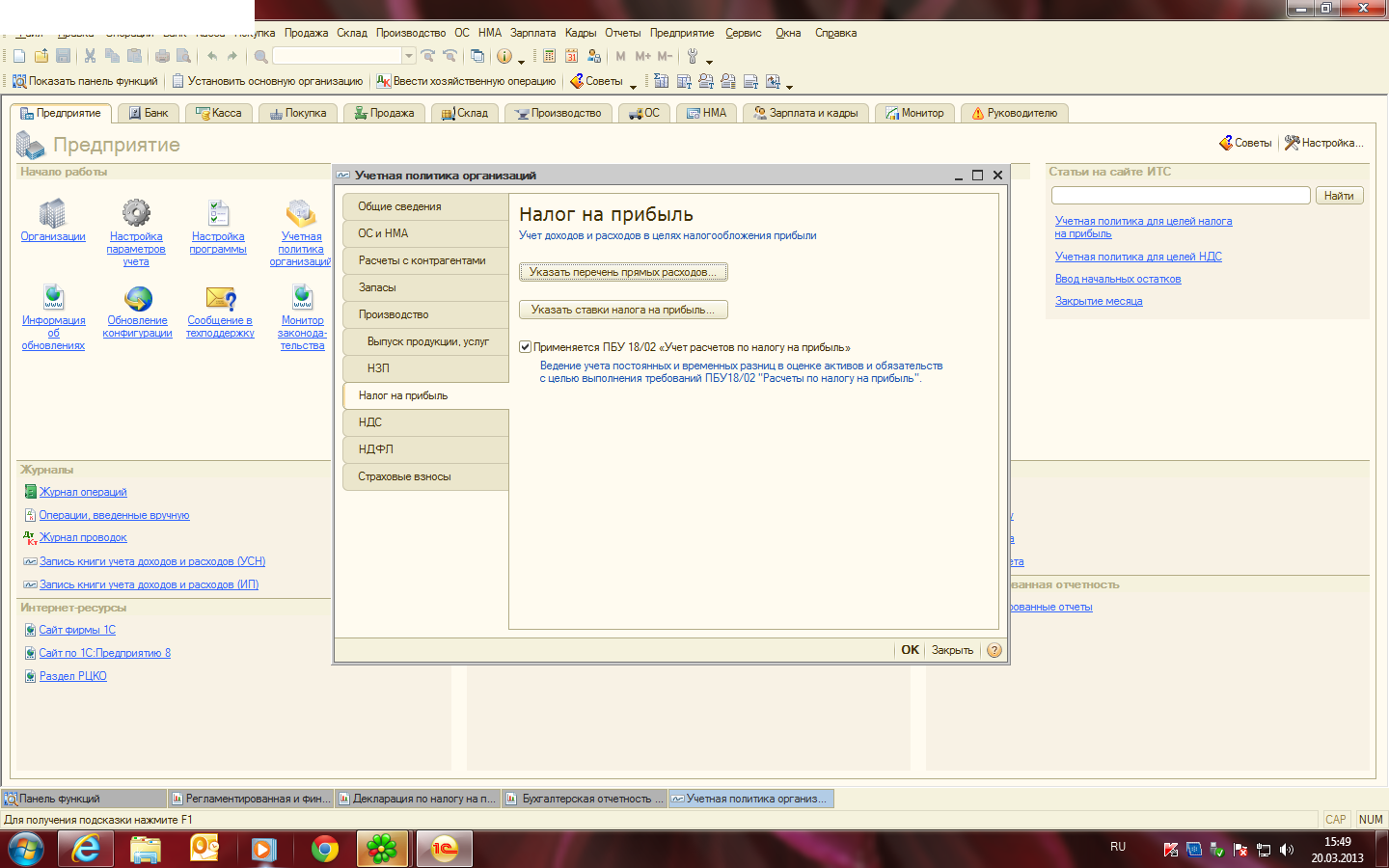The width and height of the screenshot is (1389, 868).
Task: Open Настройка параметров учета gear icon
Action: 136,213
